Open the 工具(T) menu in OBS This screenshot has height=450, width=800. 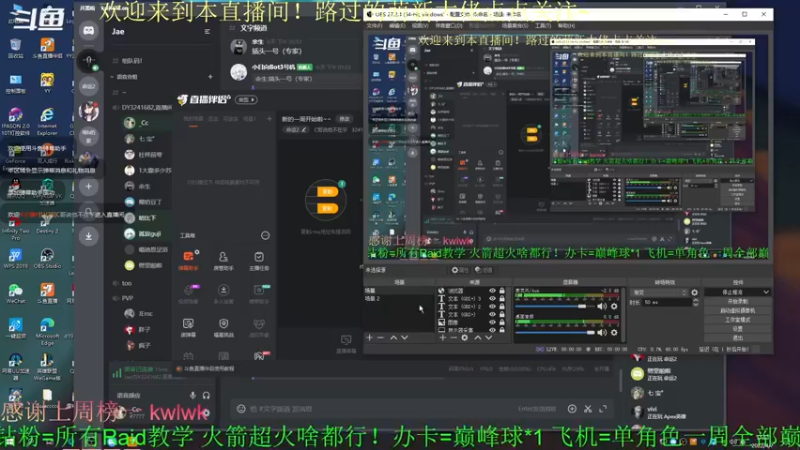point(542,26)
